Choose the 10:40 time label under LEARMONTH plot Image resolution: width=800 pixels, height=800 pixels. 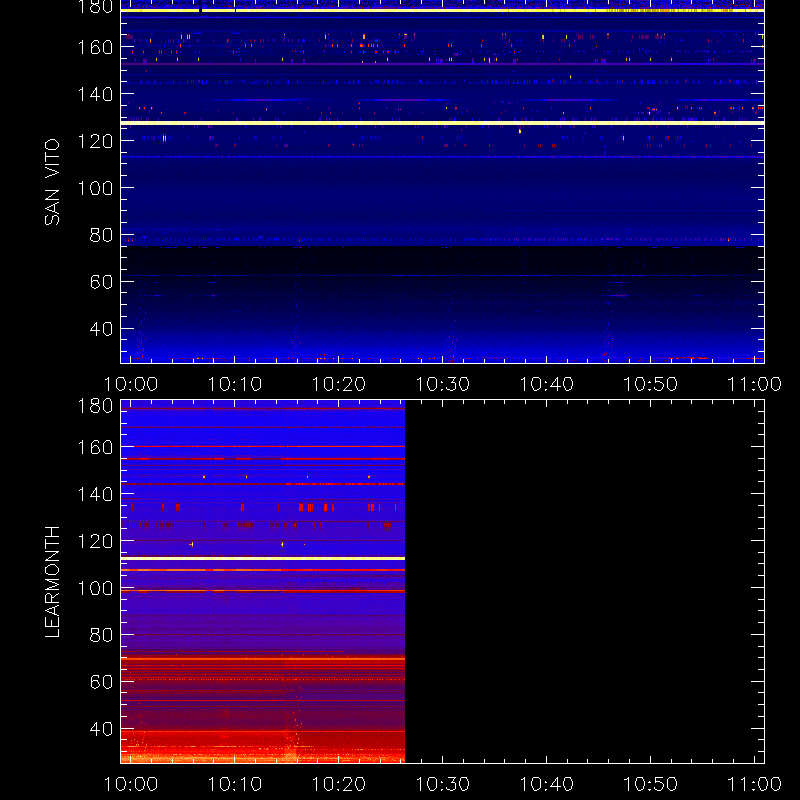tap(546, 784)
